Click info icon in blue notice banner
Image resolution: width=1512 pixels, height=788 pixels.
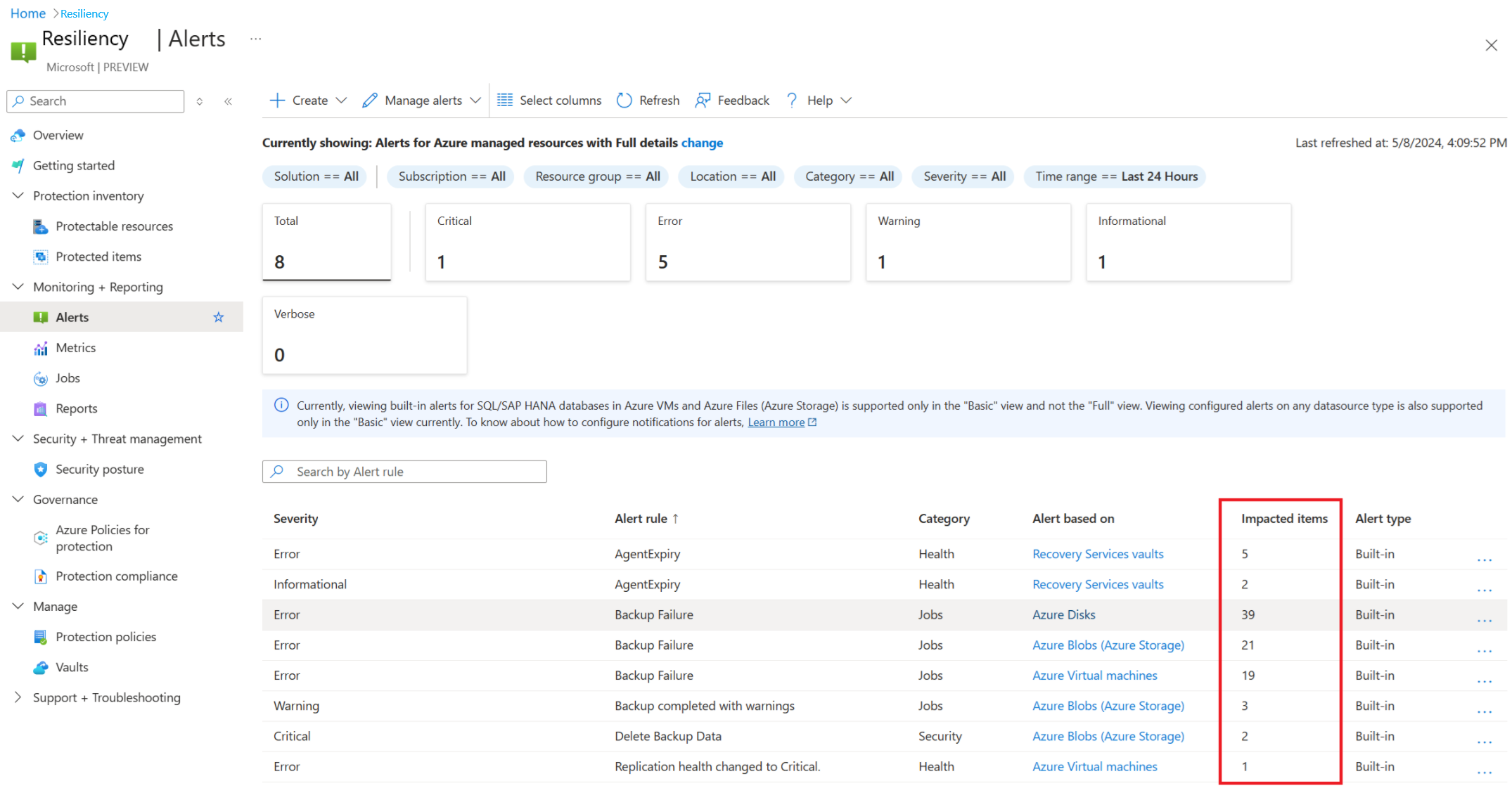tap(281, 406)
